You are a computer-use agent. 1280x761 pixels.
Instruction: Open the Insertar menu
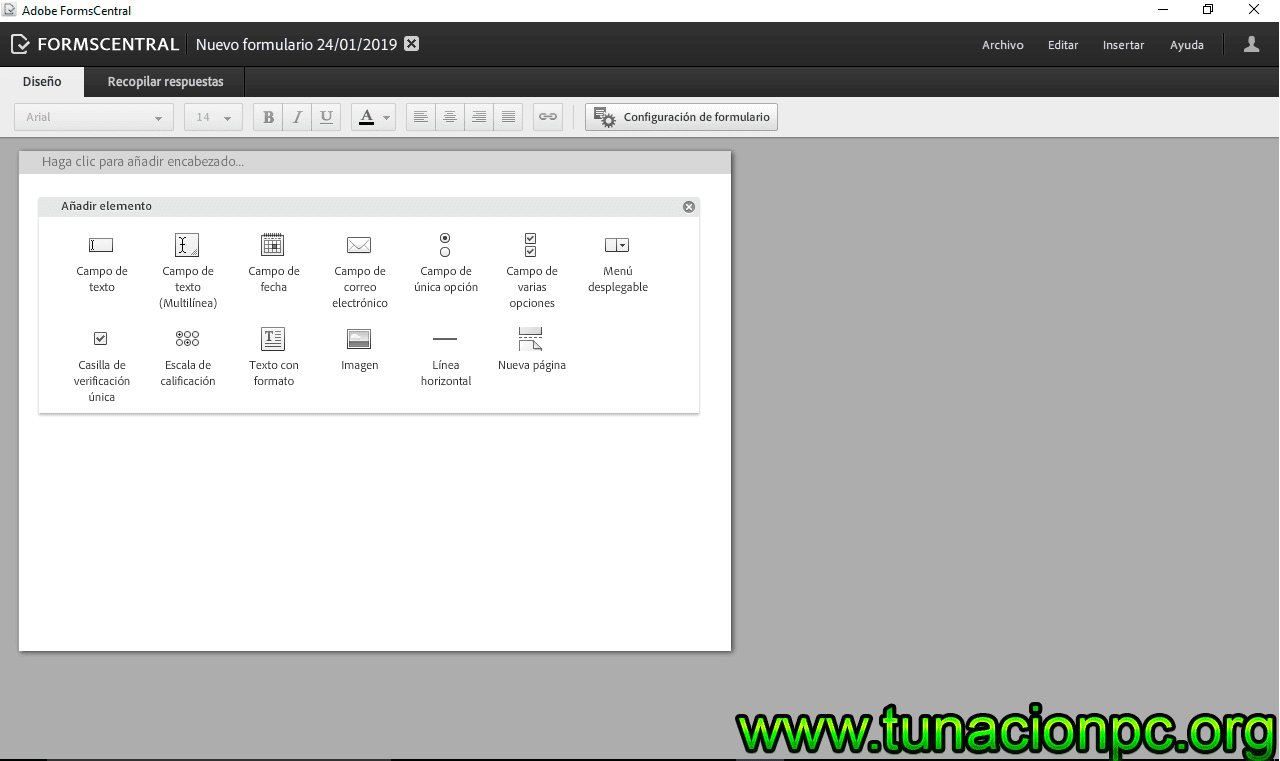(x=1123, y=45)
